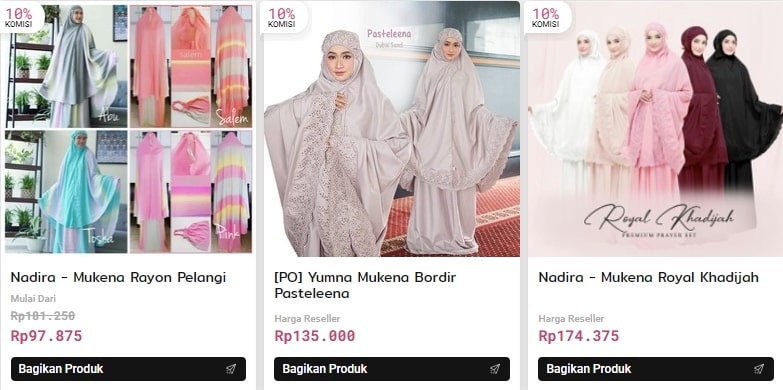Open the [PO] Yumna Mukena Bordir Pasteleena title
The image size is (783, 390).
click(365, 285)
